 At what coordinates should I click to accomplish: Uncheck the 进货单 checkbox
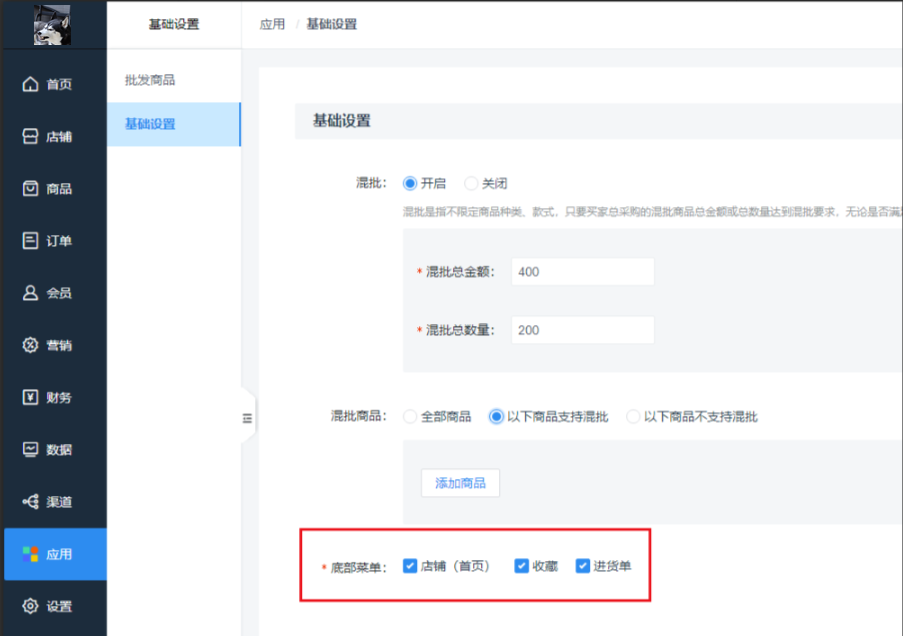click(582, 565)
